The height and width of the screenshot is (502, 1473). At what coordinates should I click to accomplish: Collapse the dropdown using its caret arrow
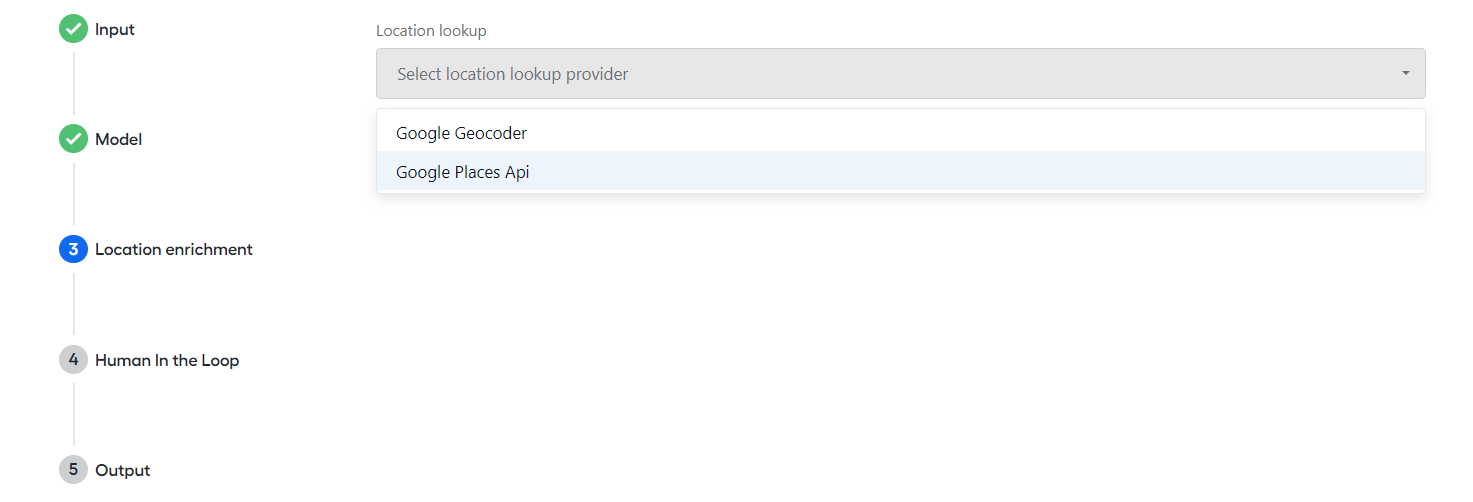1405,73
